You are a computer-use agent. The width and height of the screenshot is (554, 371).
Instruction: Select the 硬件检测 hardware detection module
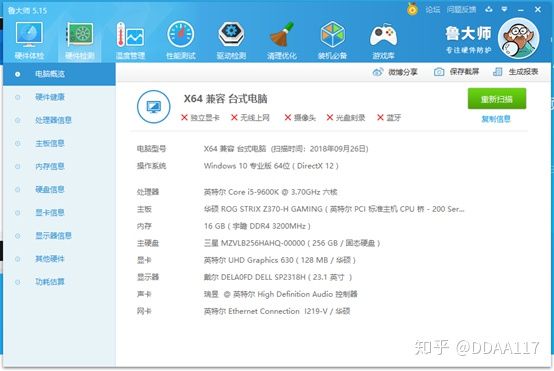(x=80, y=40)
